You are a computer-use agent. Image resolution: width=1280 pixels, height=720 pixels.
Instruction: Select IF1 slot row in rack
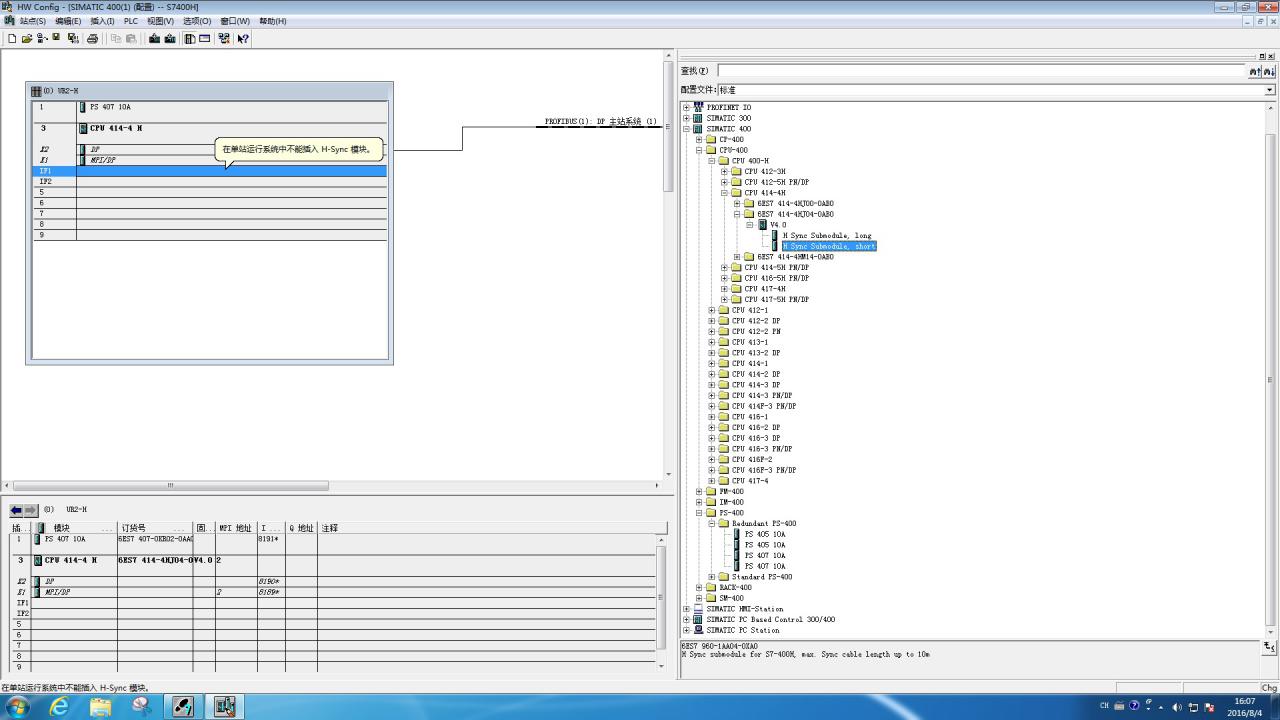coord(210,171)
